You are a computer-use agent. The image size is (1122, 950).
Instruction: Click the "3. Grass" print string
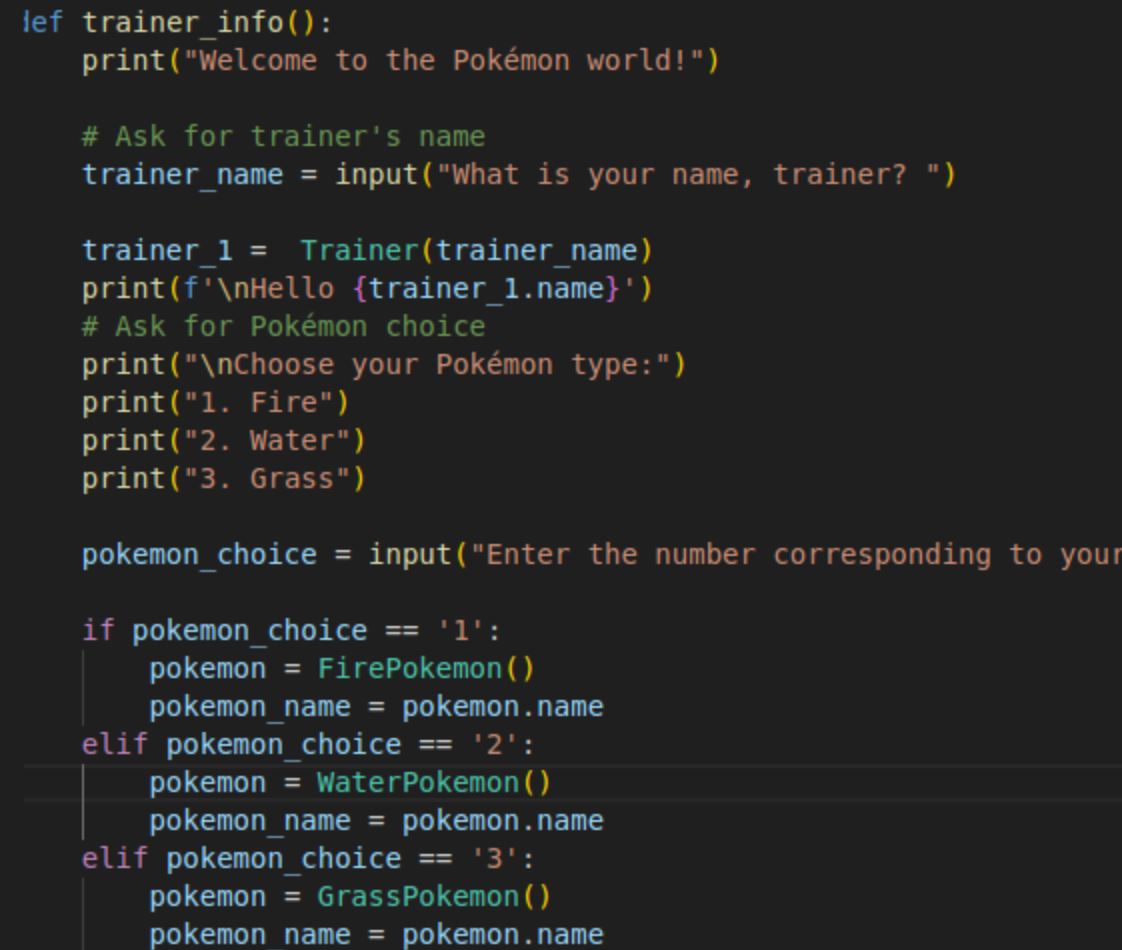(x=266, y=479)
